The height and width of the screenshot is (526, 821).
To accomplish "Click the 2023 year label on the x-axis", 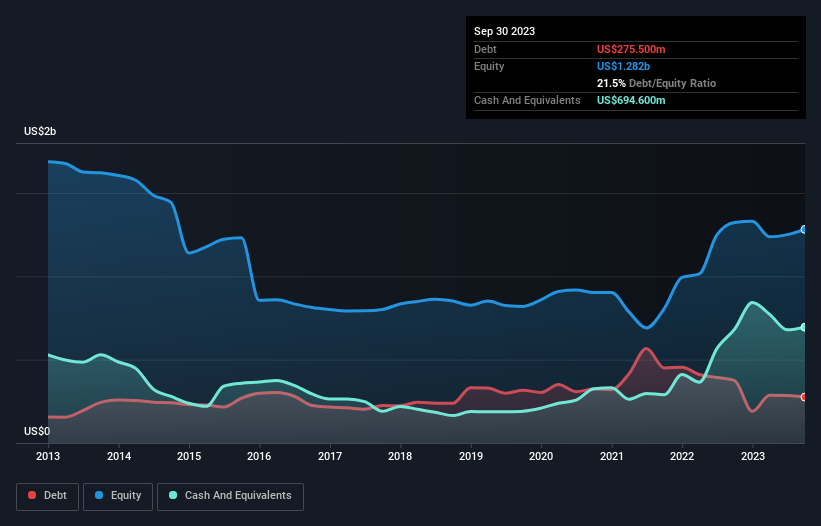I will [753, 457].
